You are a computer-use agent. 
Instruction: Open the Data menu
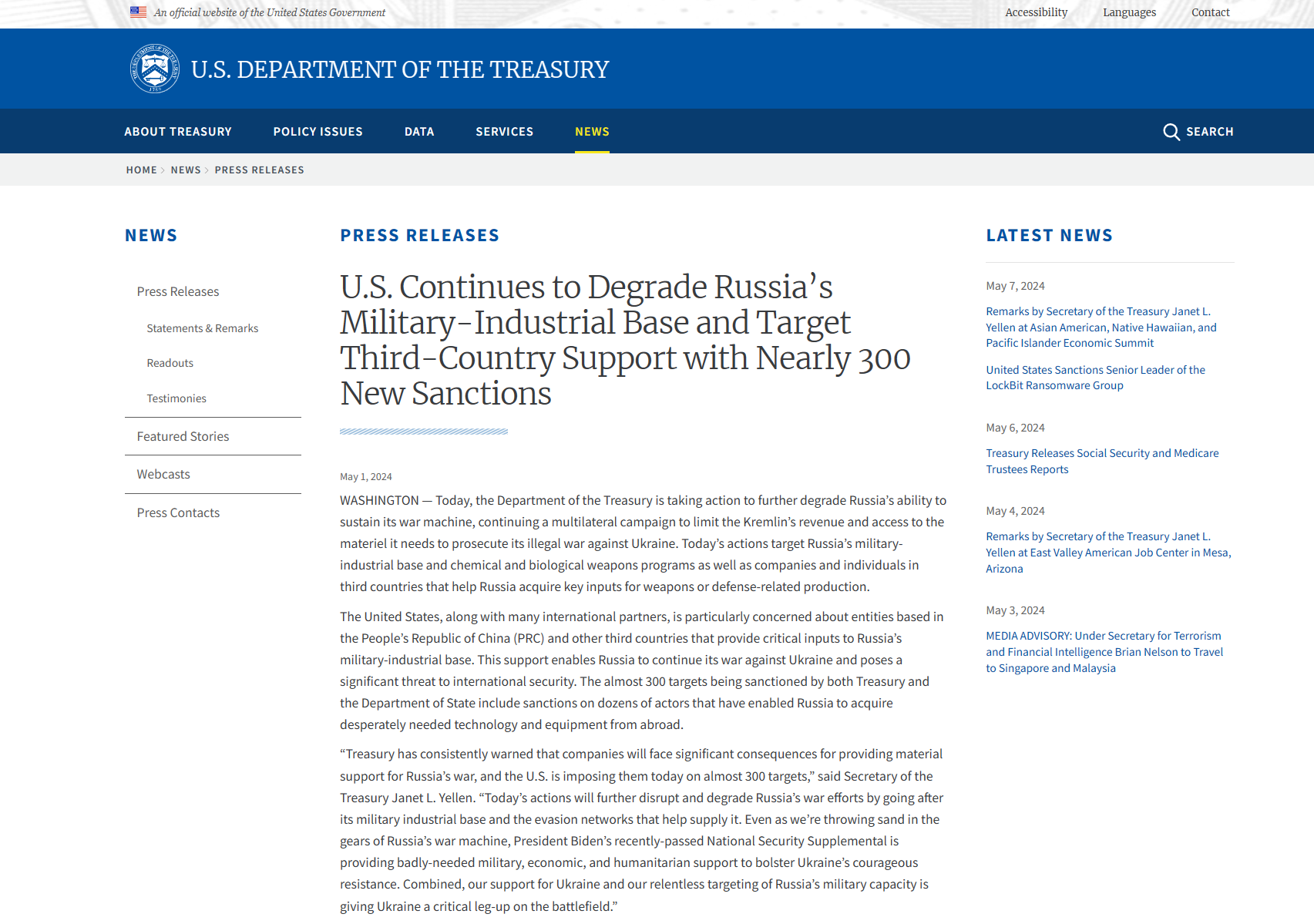[x=419, y=132]
